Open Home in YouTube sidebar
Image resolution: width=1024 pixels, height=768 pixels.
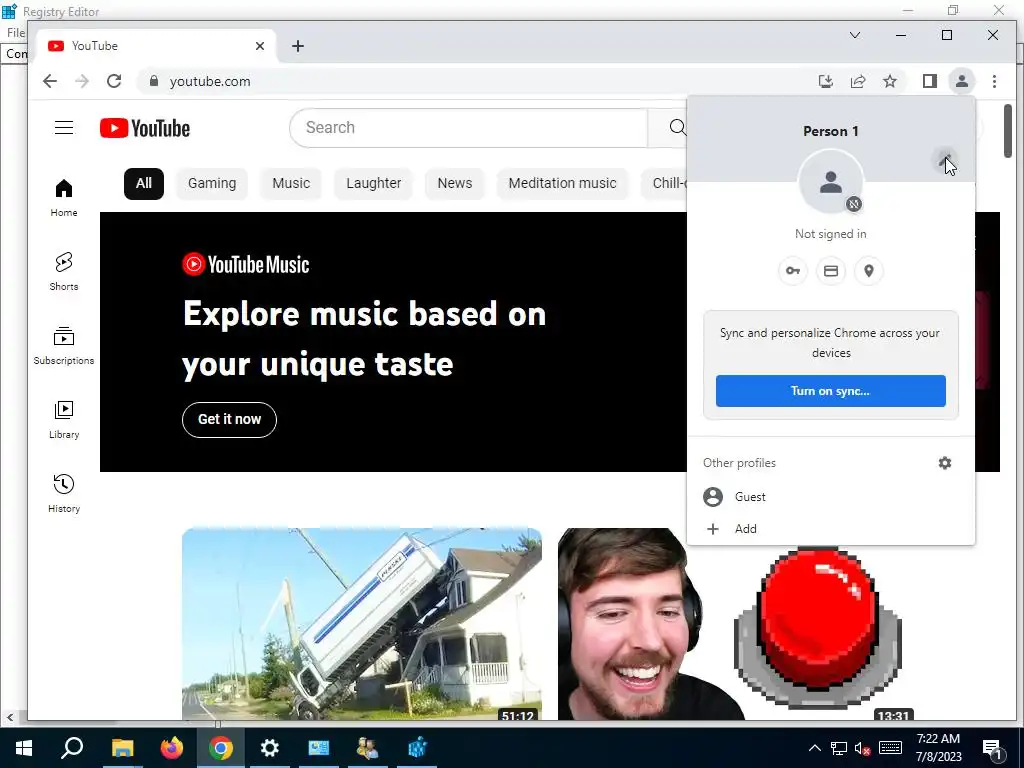coord(64,197)
